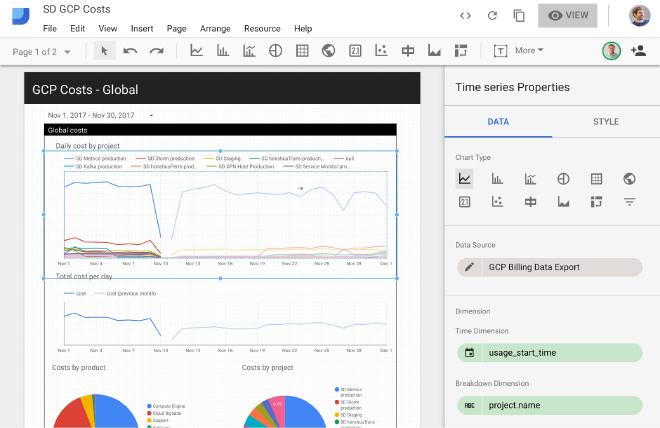The height and width of the screenshot is (428, 660).
Task: Insert a pivot table from toolbar
Action: click(461, 51)
